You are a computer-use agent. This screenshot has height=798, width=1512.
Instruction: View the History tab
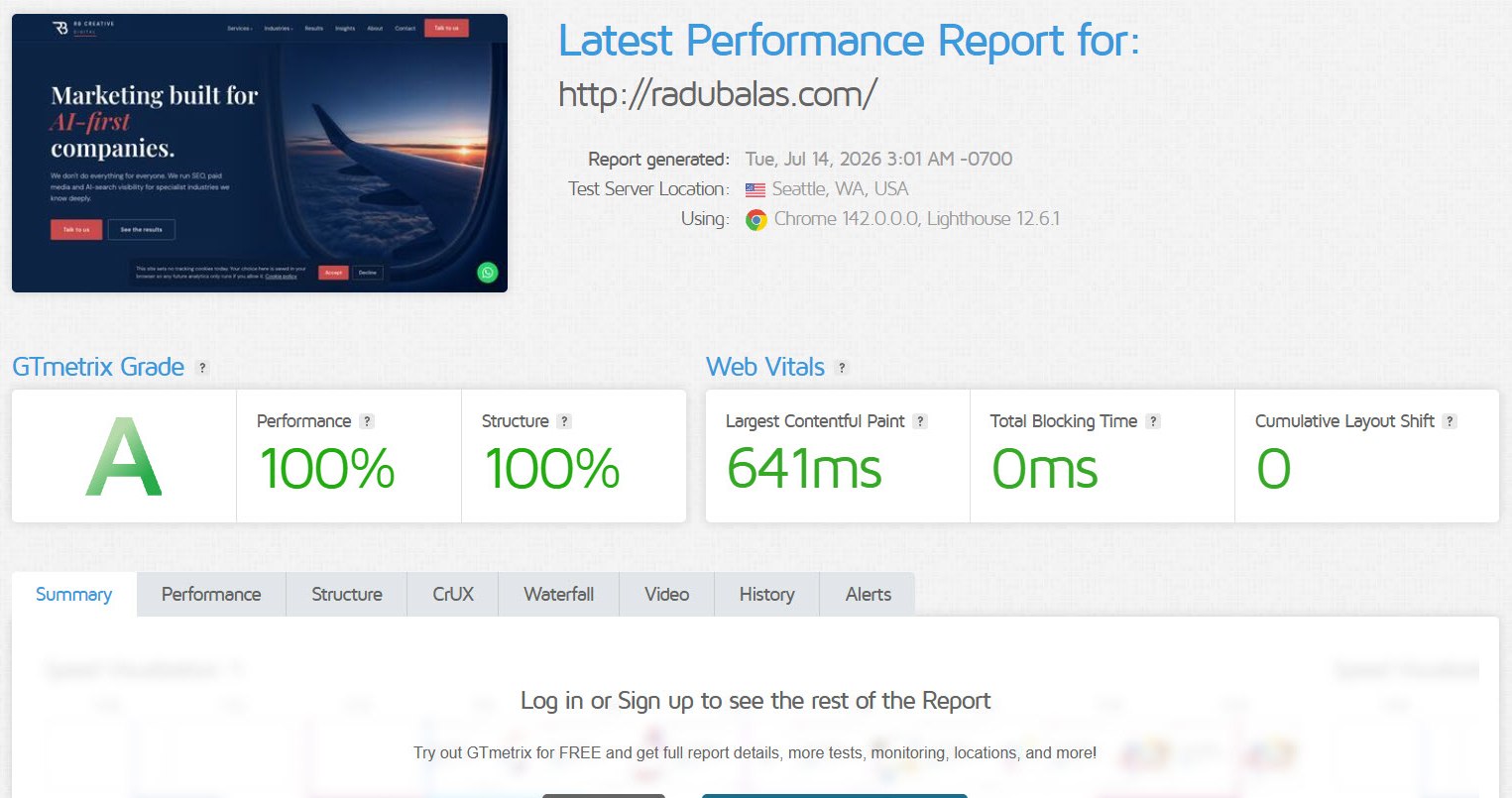coord(767,594)
